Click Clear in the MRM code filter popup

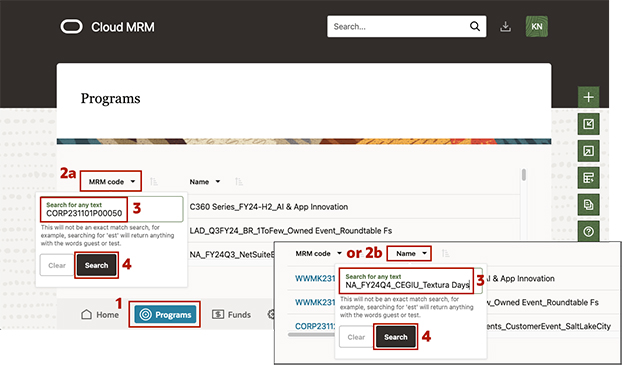click(57, 265)
